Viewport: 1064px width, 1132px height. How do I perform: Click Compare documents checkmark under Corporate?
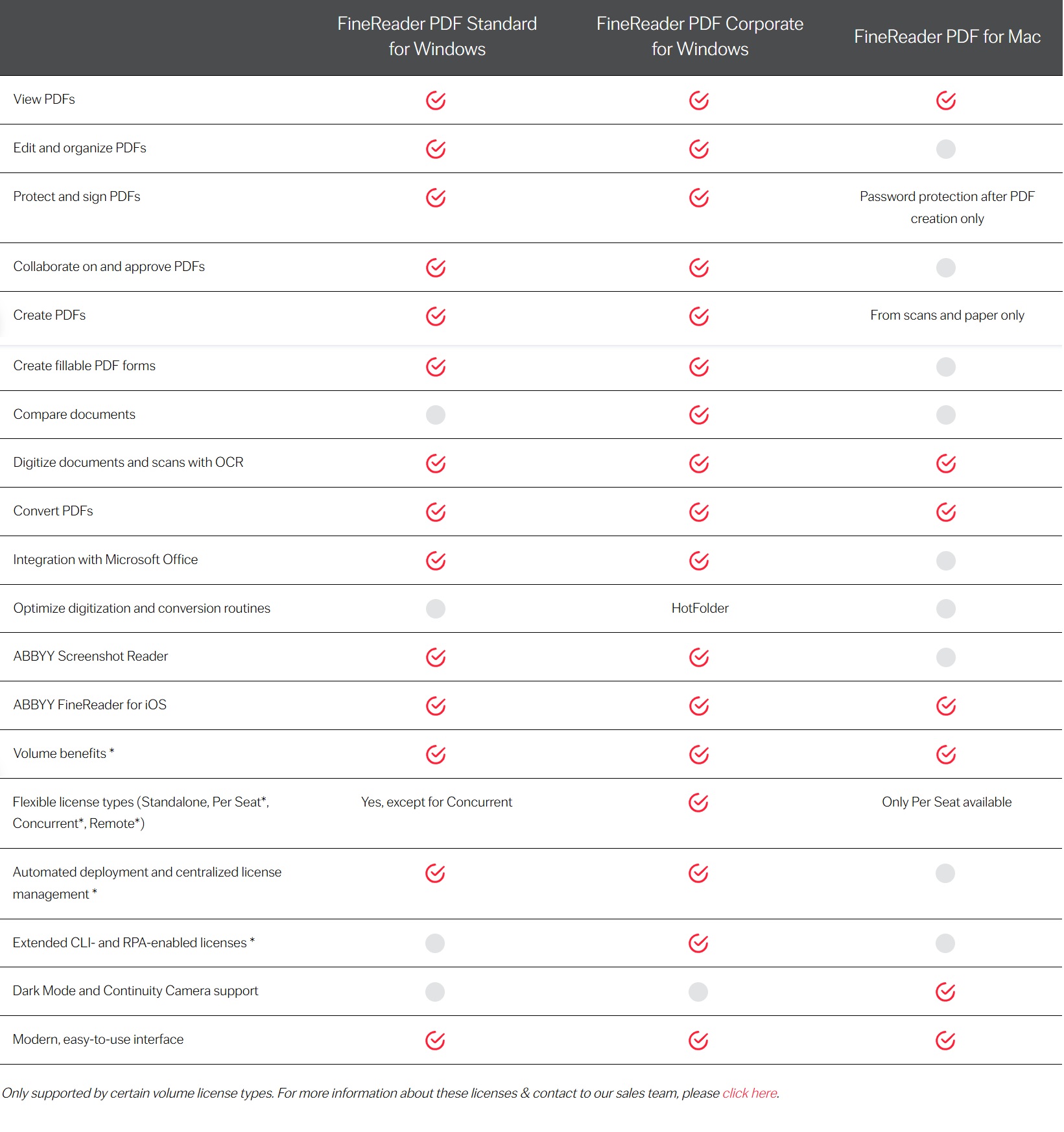coord(698,415)
